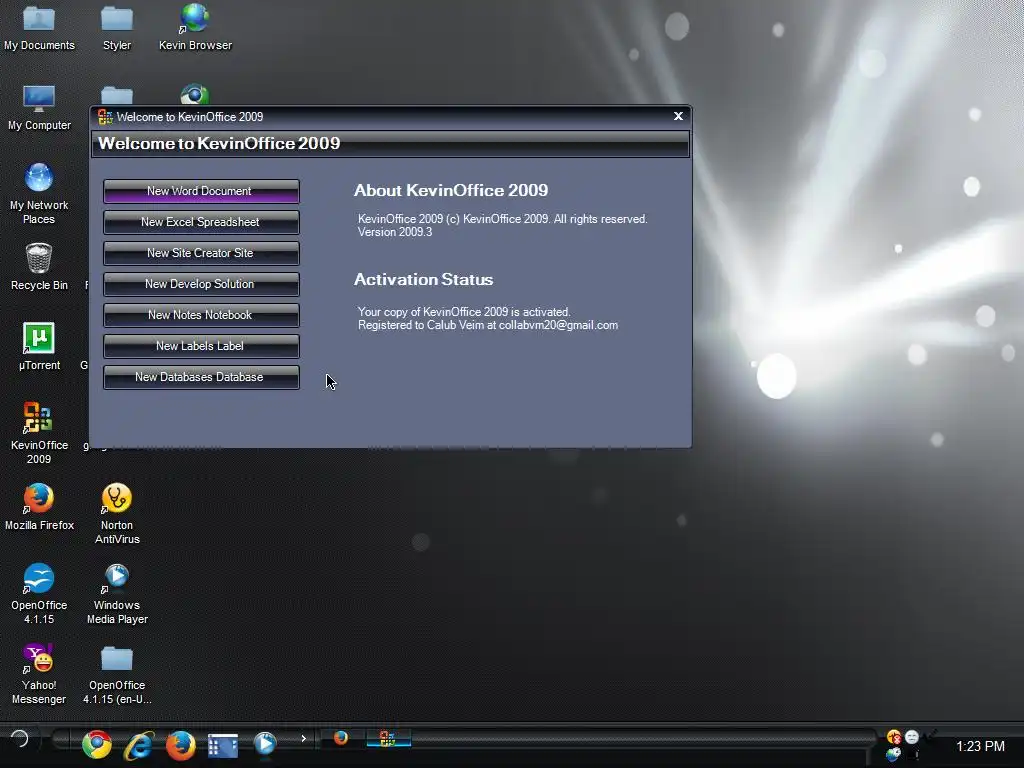This screenshot has height=768, width=1024.
Task: Launch Firefox from the quick launch bar
Action: 181,744
